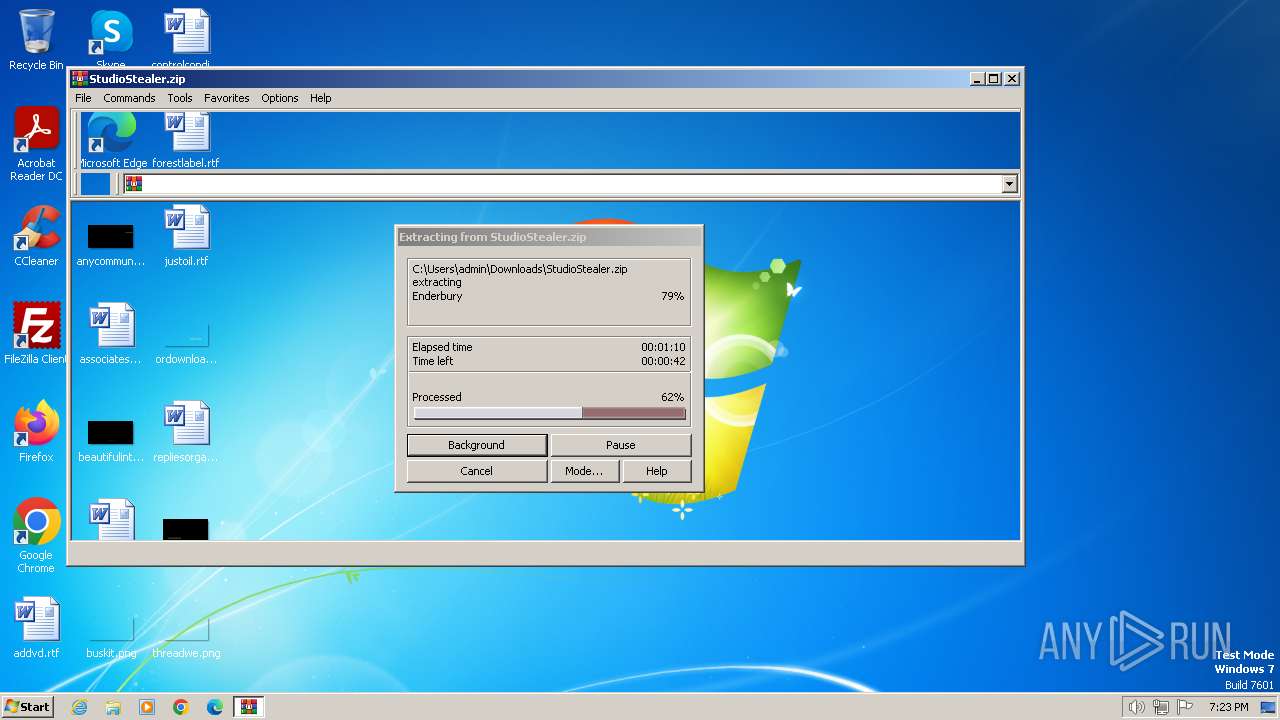Viewport: 1280px width, 720px height.
Task: Click the volume speaker tray icon
Action: point(1136,707)
